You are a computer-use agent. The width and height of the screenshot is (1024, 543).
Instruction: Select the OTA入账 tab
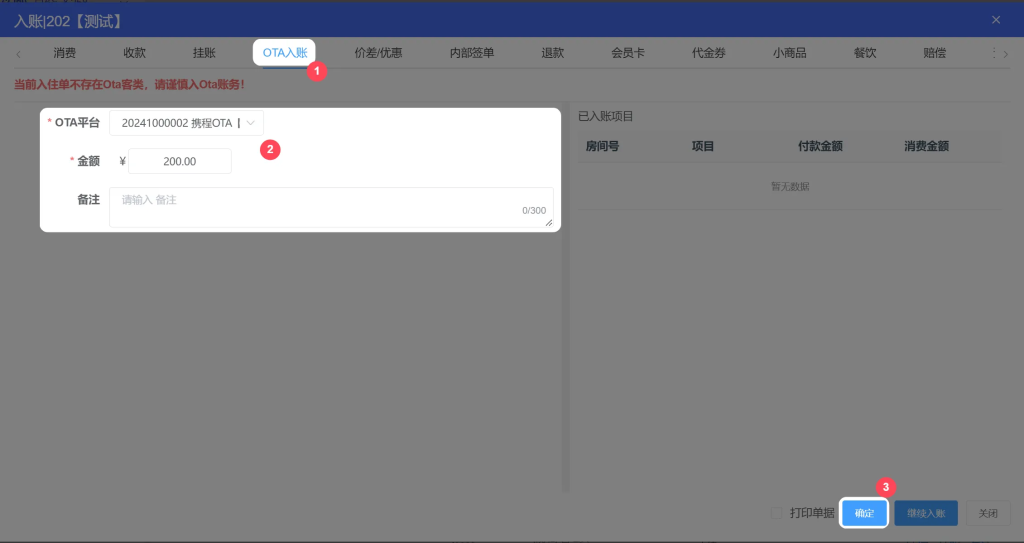[284, 53]
